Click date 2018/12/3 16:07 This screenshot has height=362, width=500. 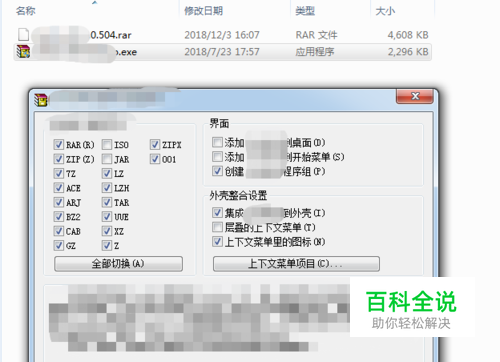222,35
